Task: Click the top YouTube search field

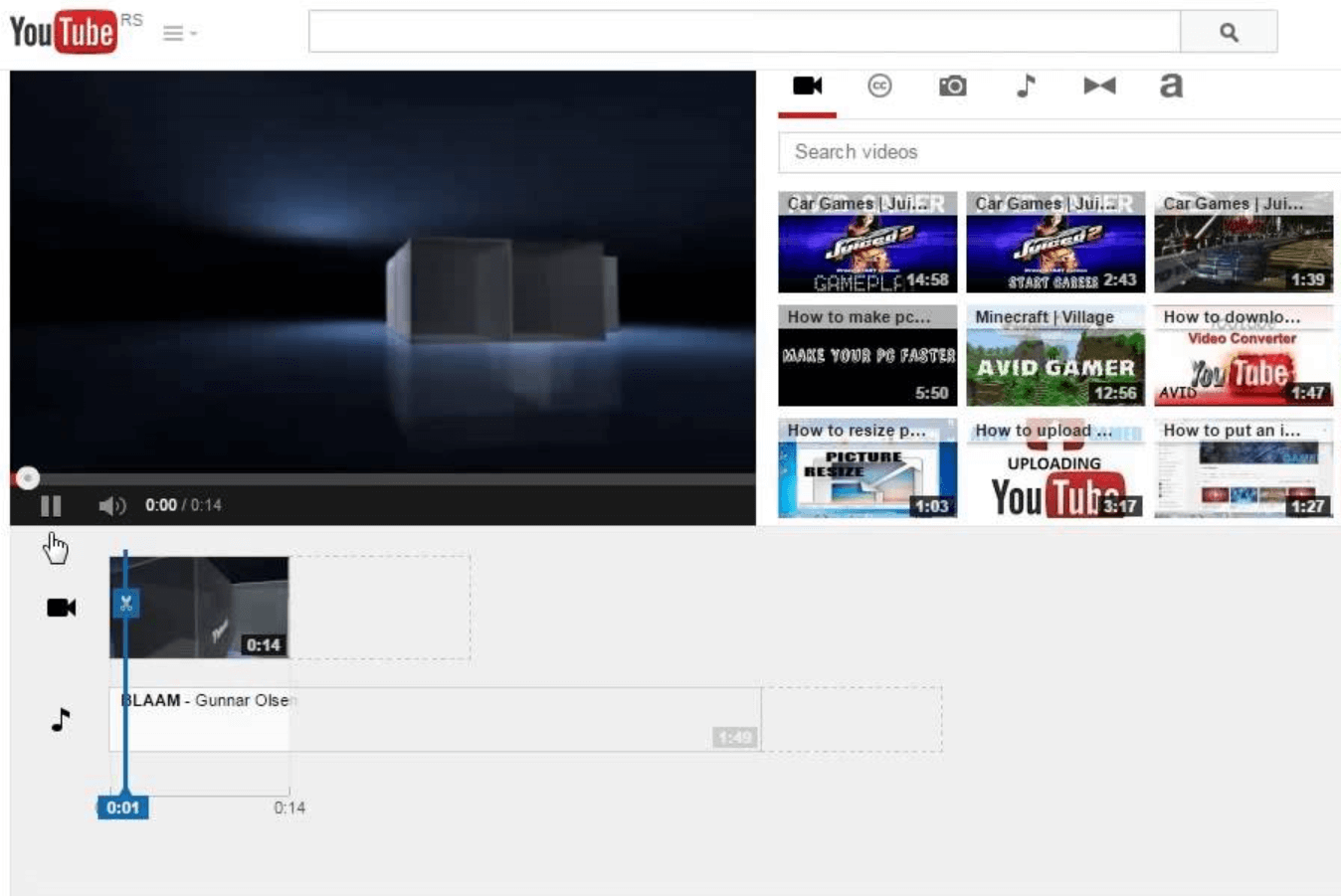Action: [744, 32]
